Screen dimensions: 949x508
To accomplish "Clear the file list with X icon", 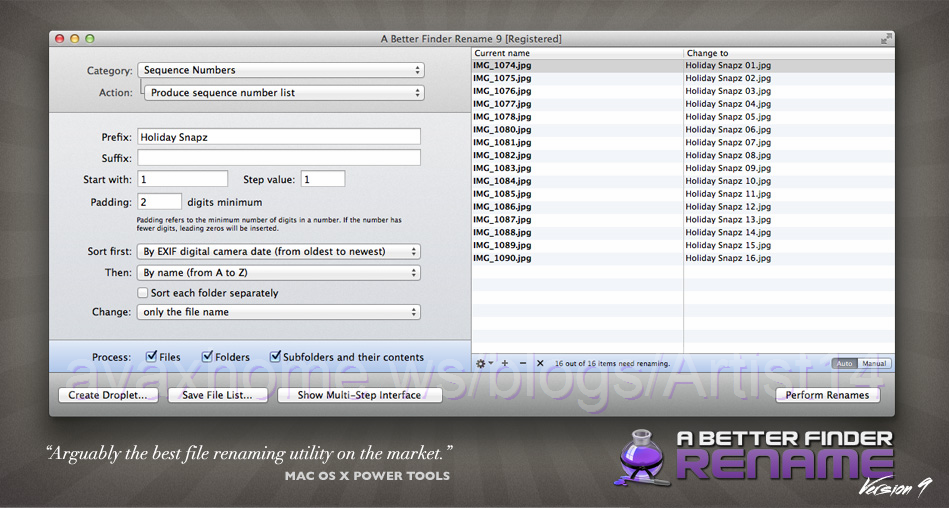I will (540, 363).
